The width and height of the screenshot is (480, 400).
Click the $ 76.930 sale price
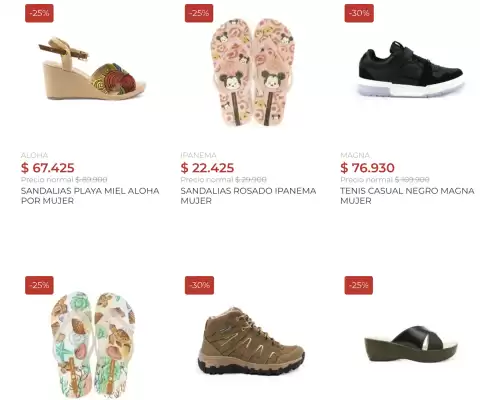pos(367,168)
